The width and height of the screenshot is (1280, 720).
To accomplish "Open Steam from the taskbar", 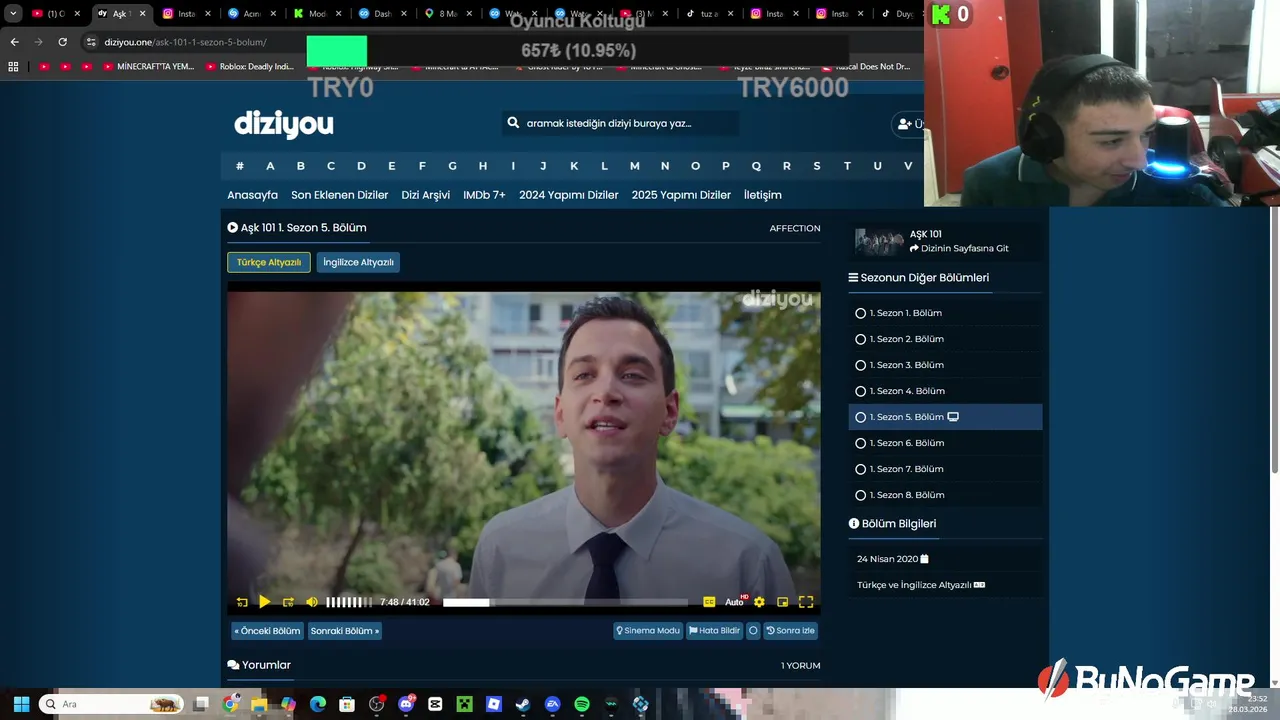I will (x=523, y=704).
